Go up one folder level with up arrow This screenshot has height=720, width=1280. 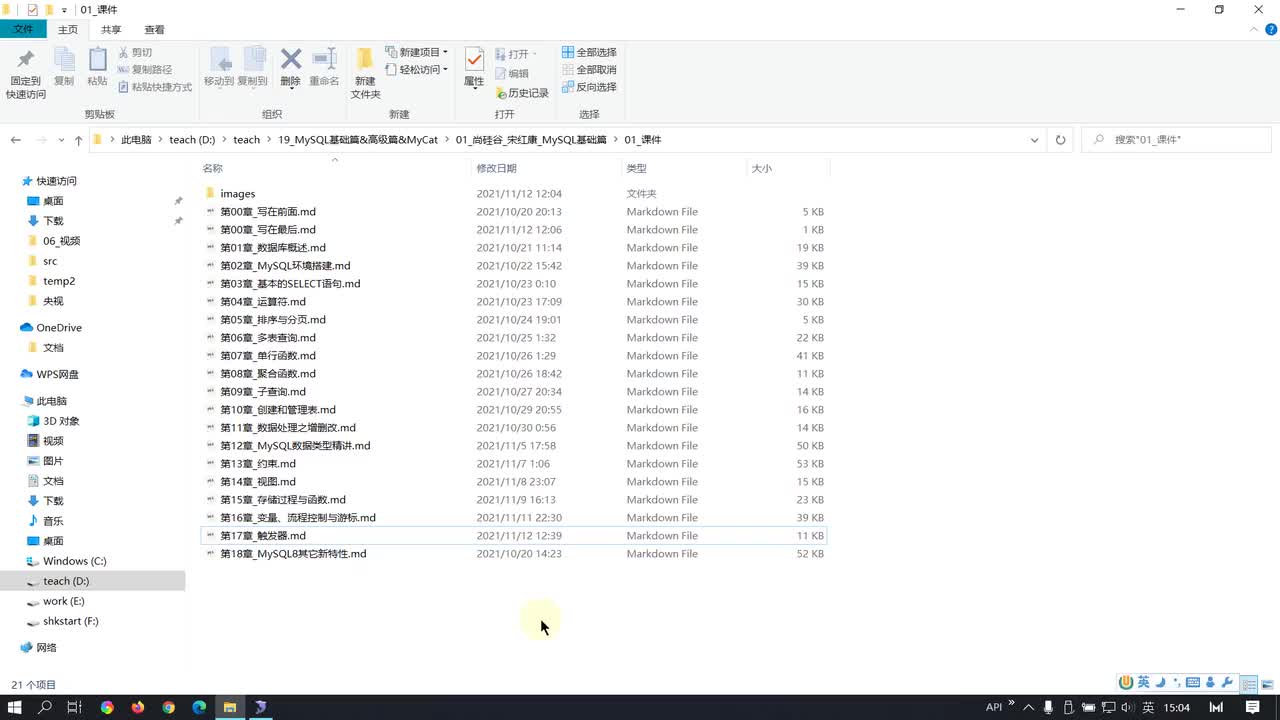click(78, 140)
